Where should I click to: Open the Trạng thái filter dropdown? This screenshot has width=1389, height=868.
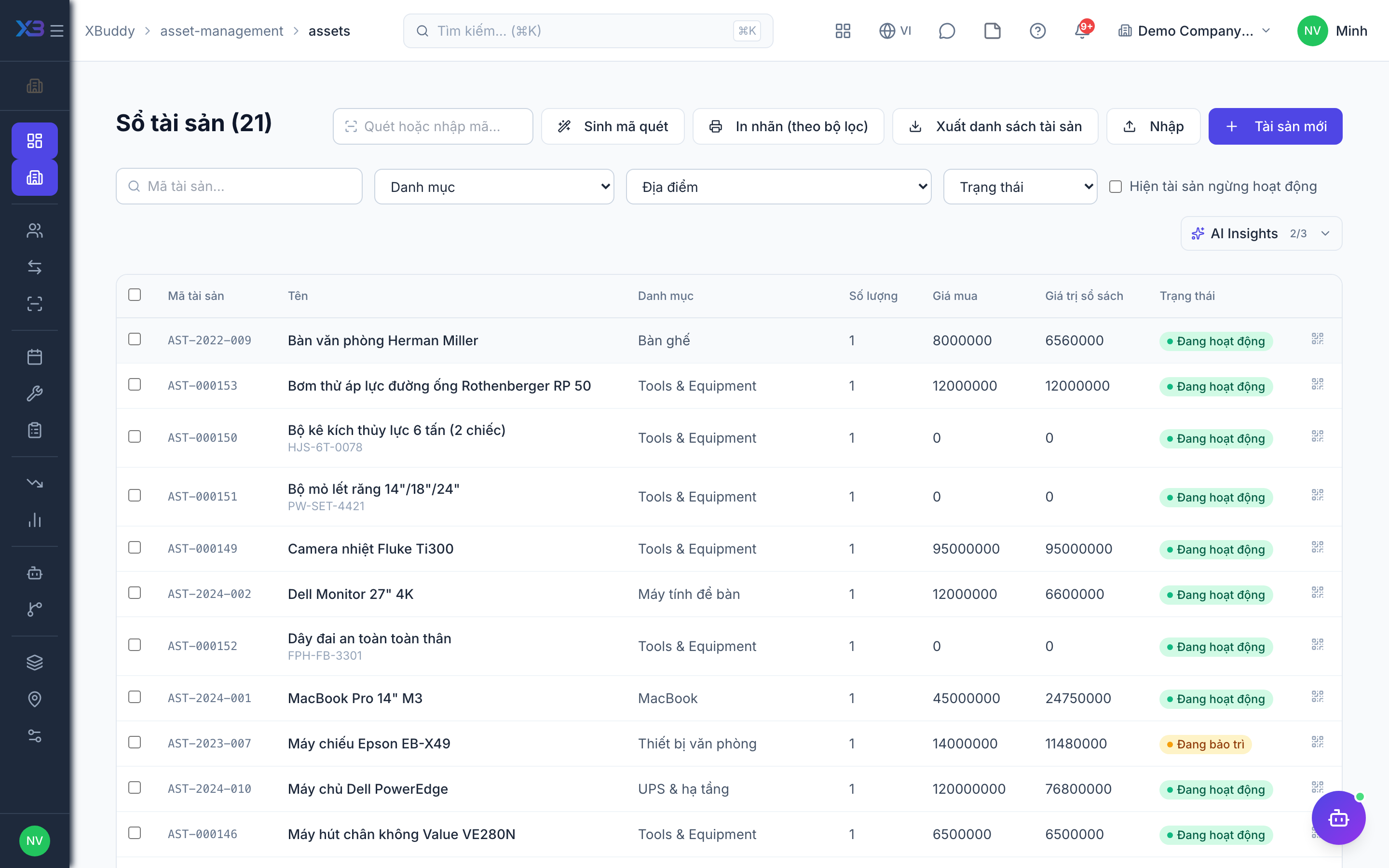tap(1020, 187)
